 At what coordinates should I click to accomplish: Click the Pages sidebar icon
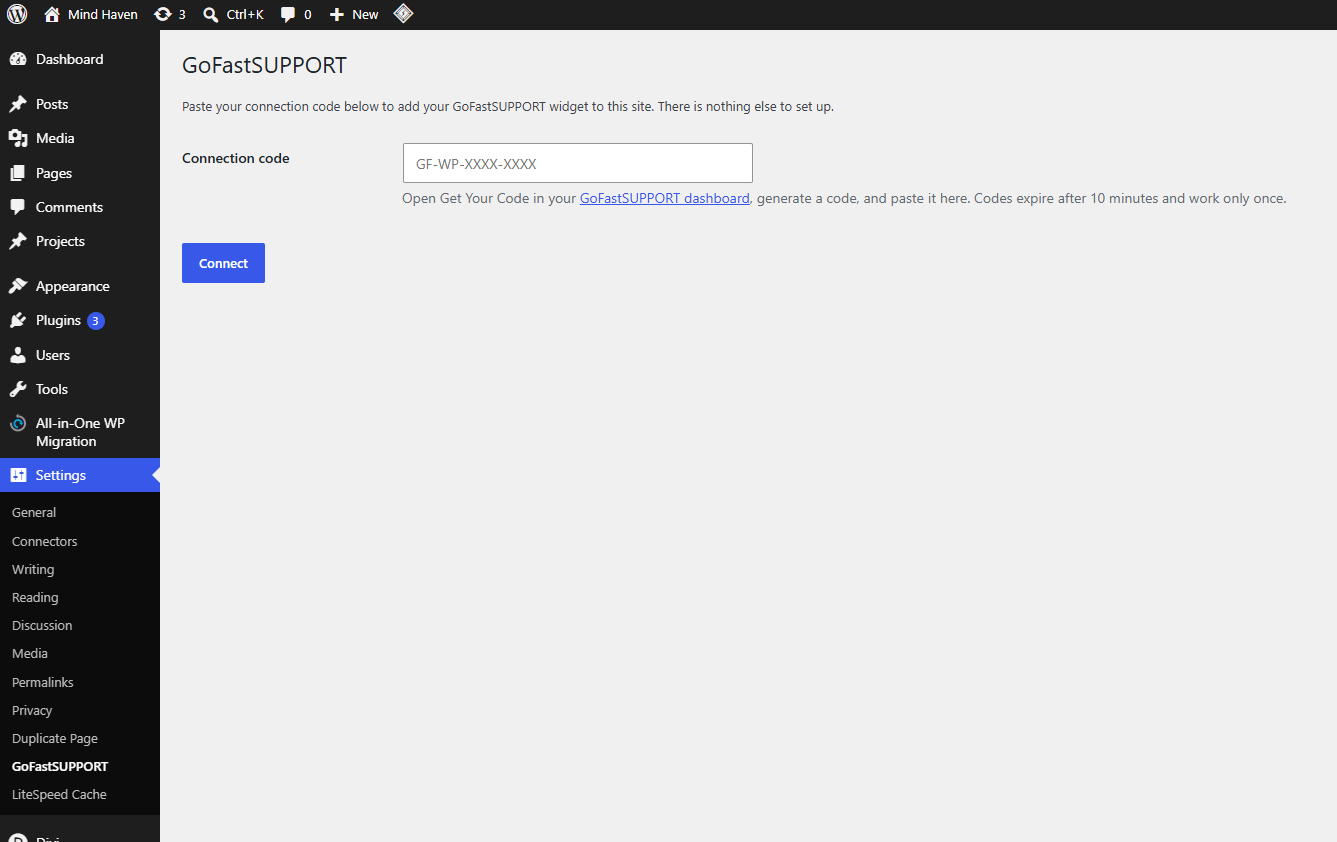(18, 173)
